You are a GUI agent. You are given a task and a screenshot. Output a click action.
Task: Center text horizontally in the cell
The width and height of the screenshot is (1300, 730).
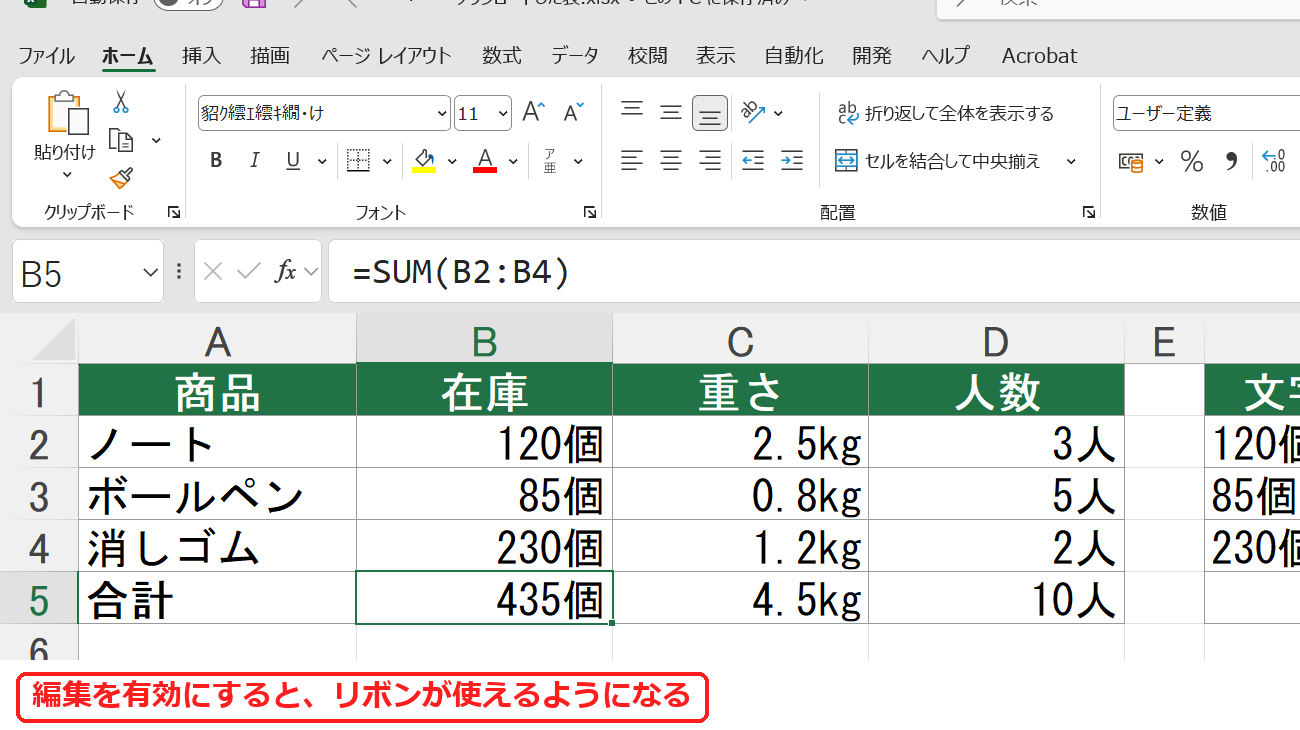click(x=671, y=160)
